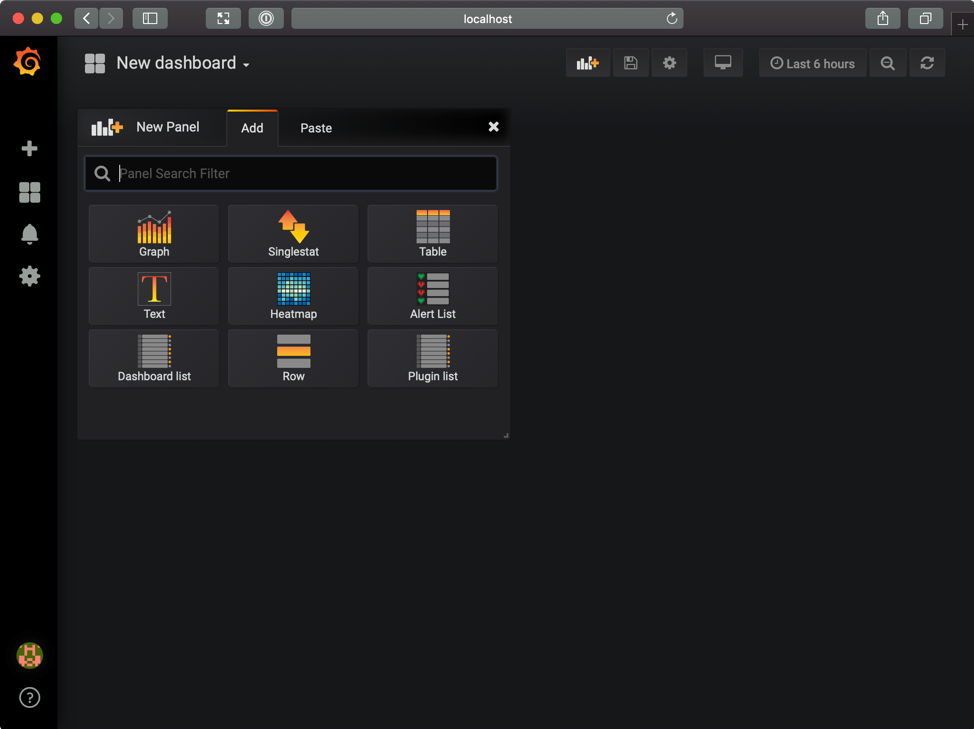Refresh the dashboard

tap(927, 63)
